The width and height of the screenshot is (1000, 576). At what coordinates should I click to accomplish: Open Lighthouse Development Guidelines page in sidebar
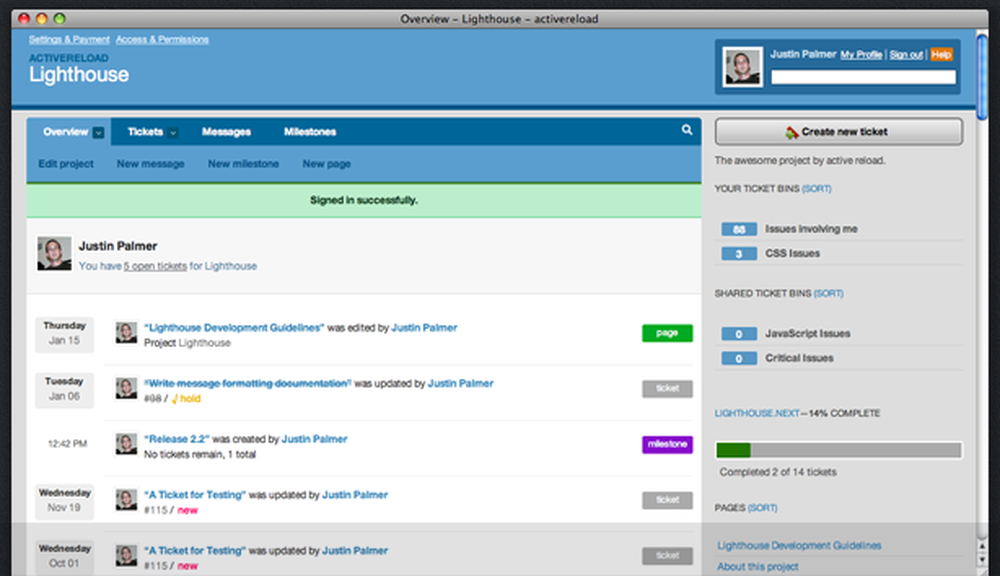pyautogui.click(x=799, y=545)
